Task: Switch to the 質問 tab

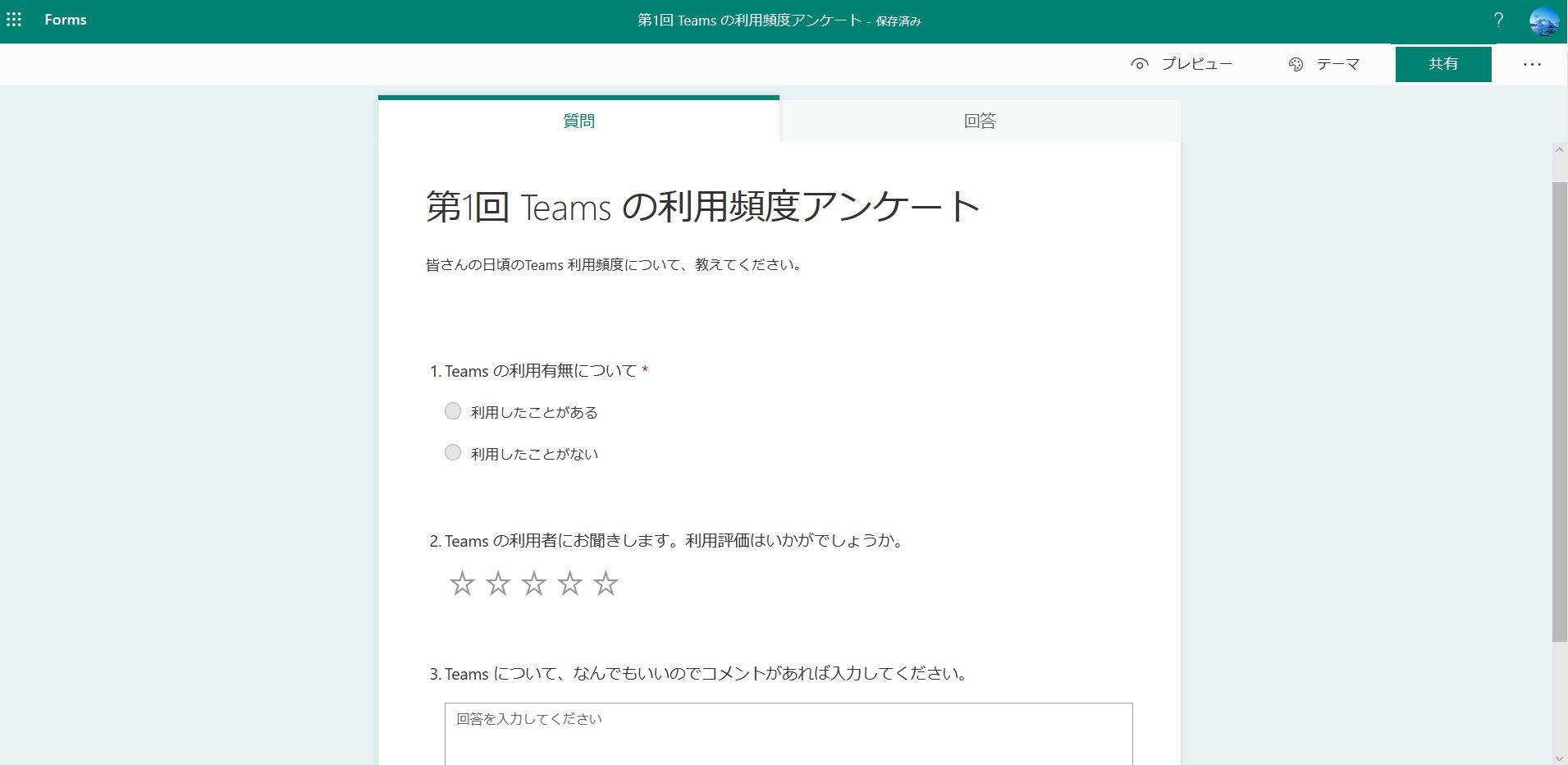Action: 578,121
